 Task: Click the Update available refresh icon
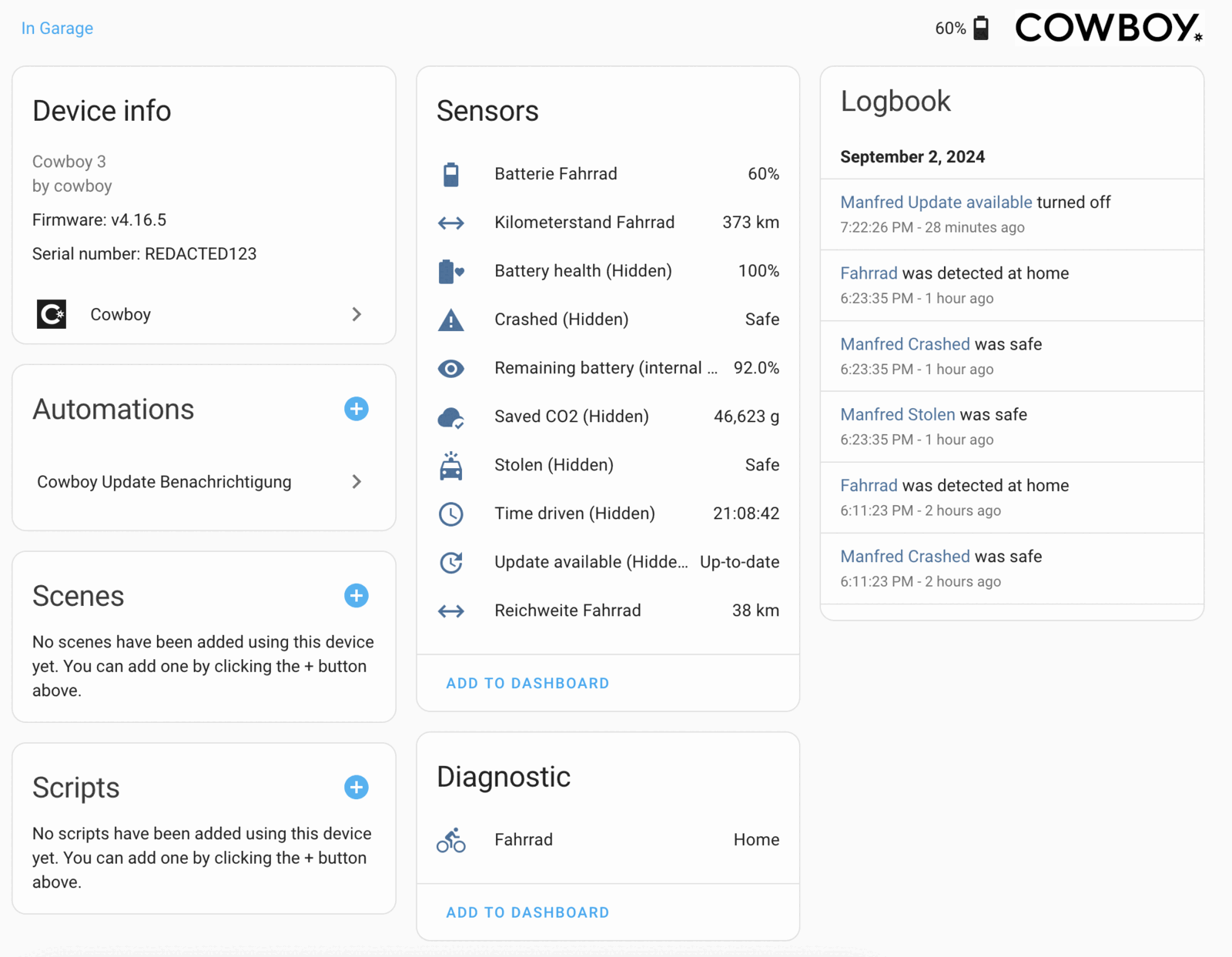coord(451,562)
